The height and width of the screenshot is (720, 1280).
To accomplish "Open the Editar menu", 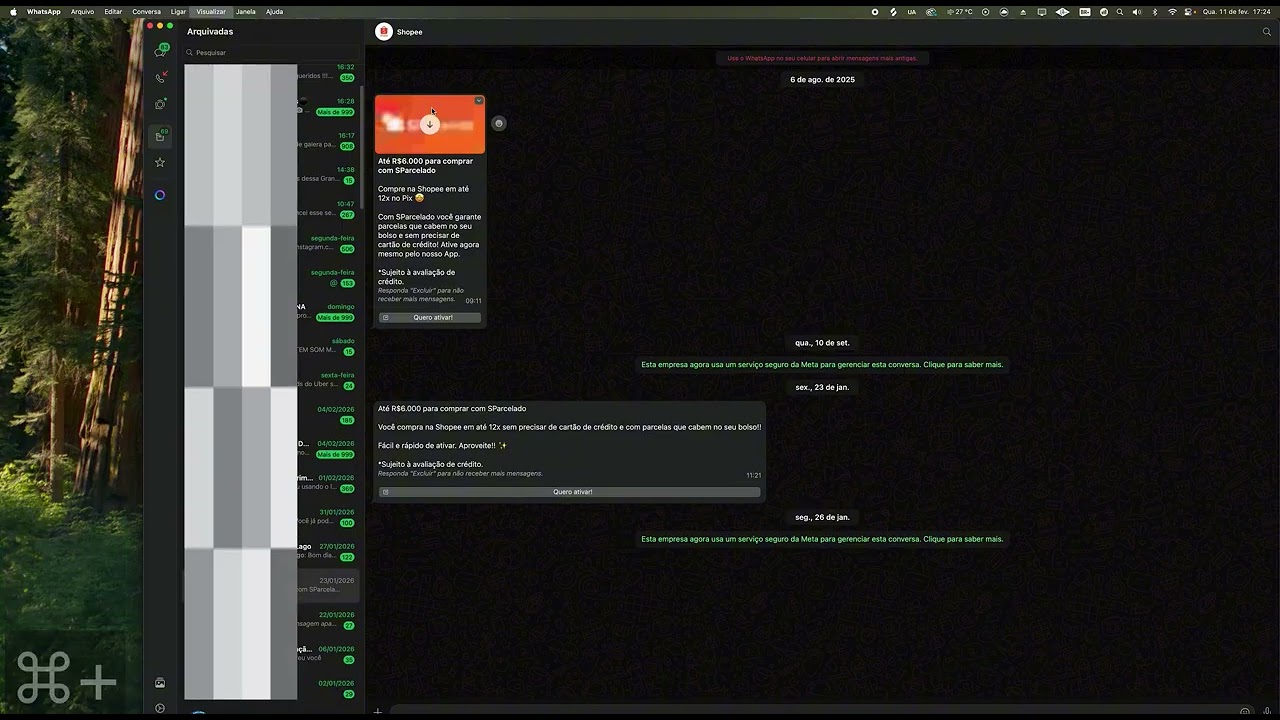I will click(113, 12).
